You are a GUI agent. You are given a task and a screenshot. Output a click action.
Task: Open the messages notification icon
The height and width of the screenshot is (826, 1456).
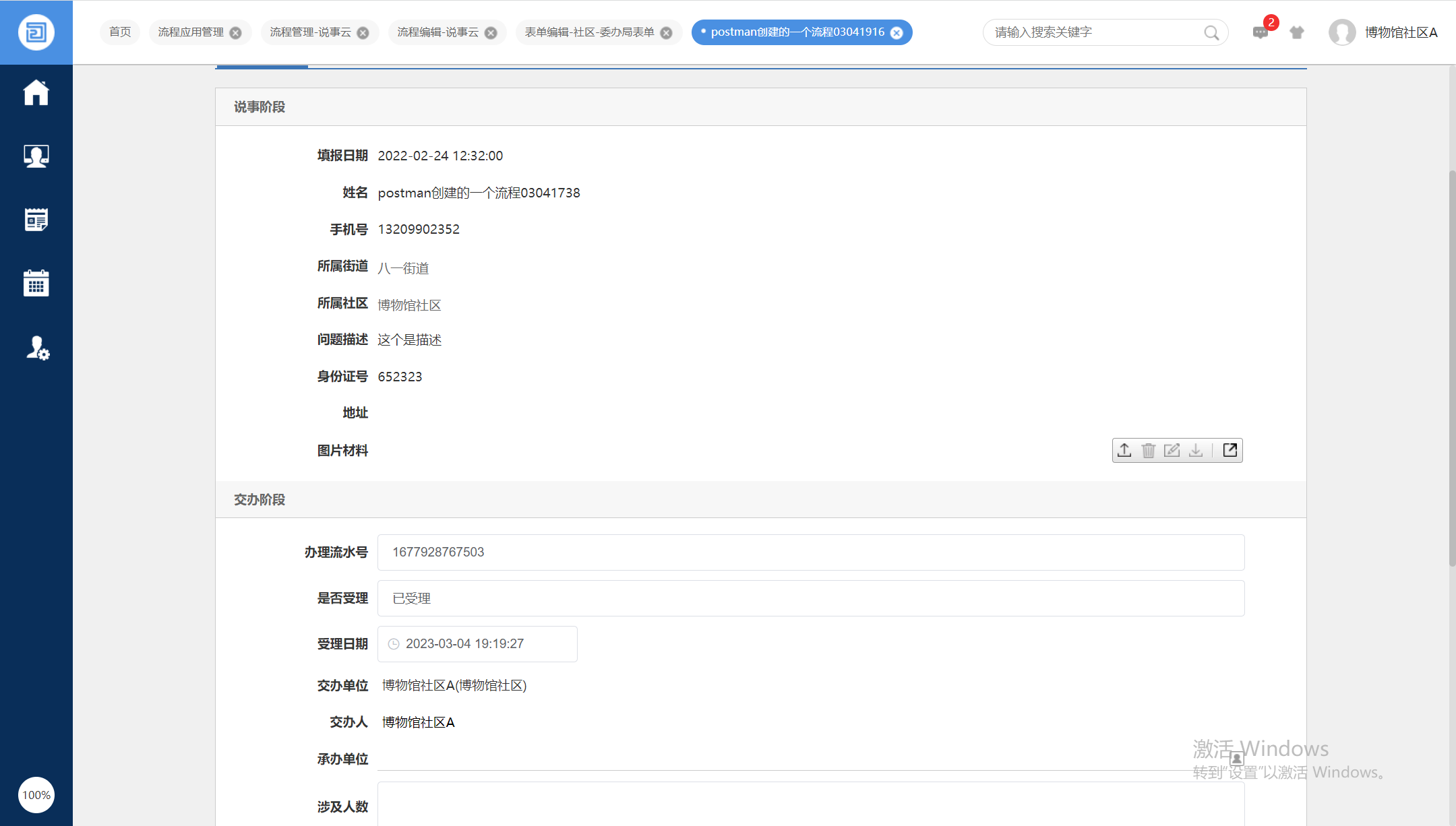[1260, 32]
